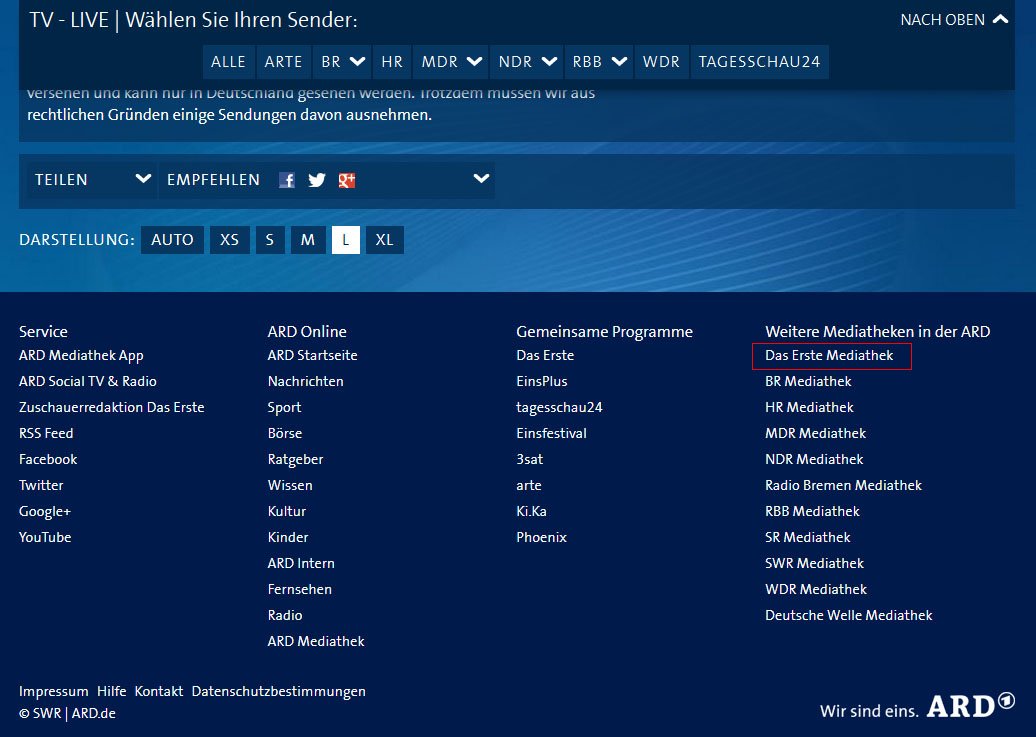This screenshot has width=1036, height=737.
Task: Click the ARD logo in footer
Action: pos(971,706)
